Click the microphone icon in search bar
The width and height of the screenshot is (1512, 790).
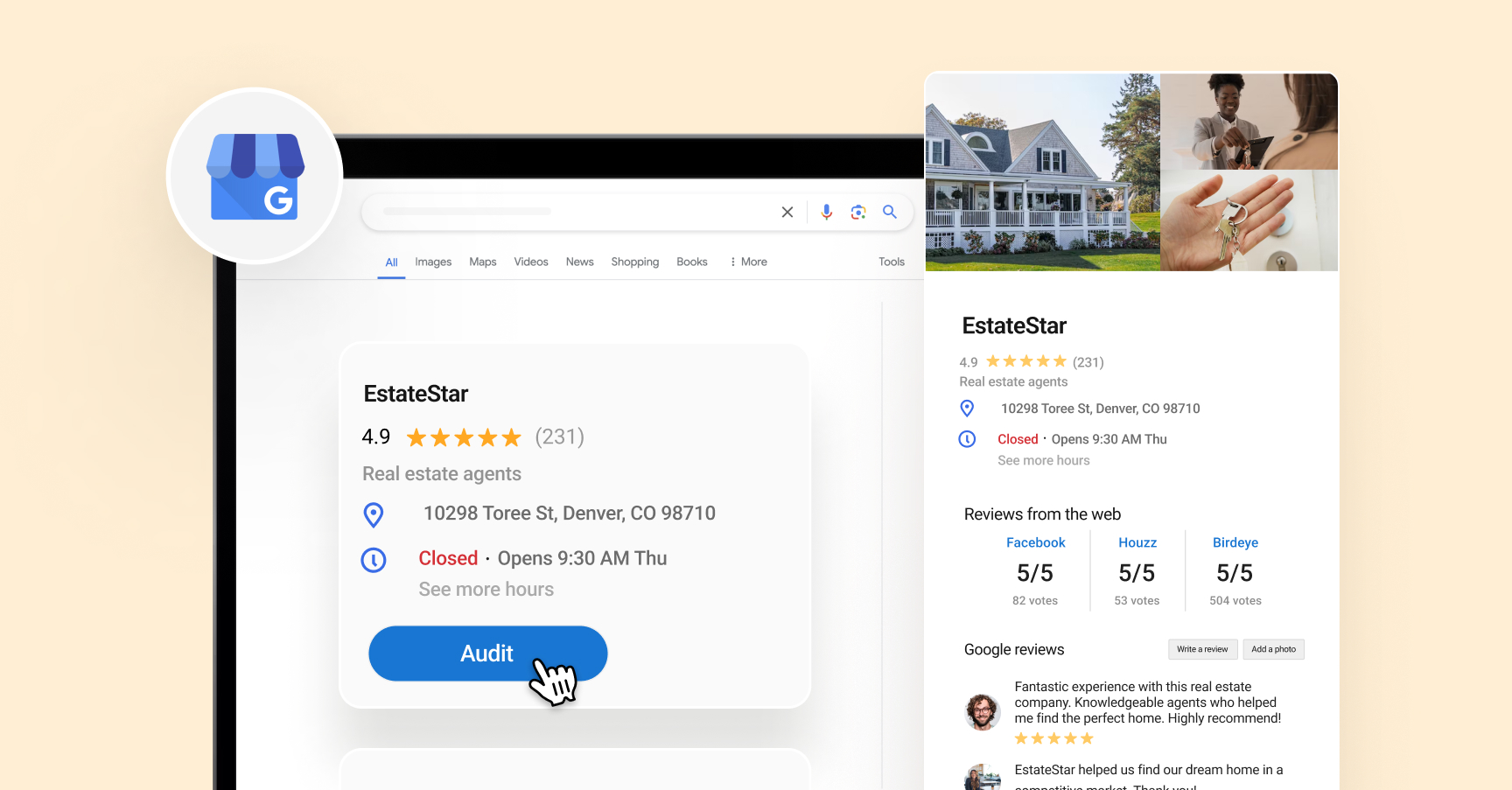click(x=826, y=212)
